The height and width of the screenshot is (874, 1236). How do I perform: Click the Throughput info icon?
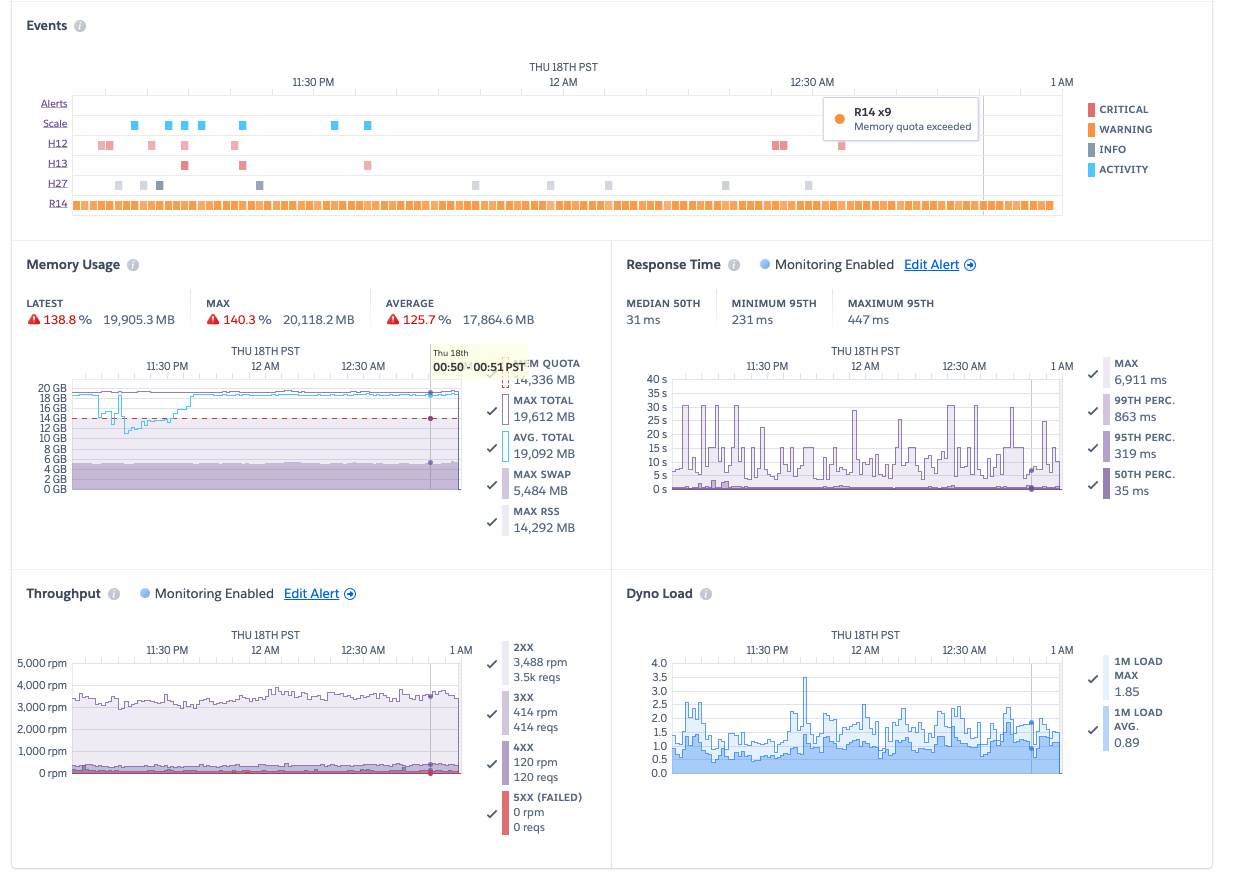114,594
